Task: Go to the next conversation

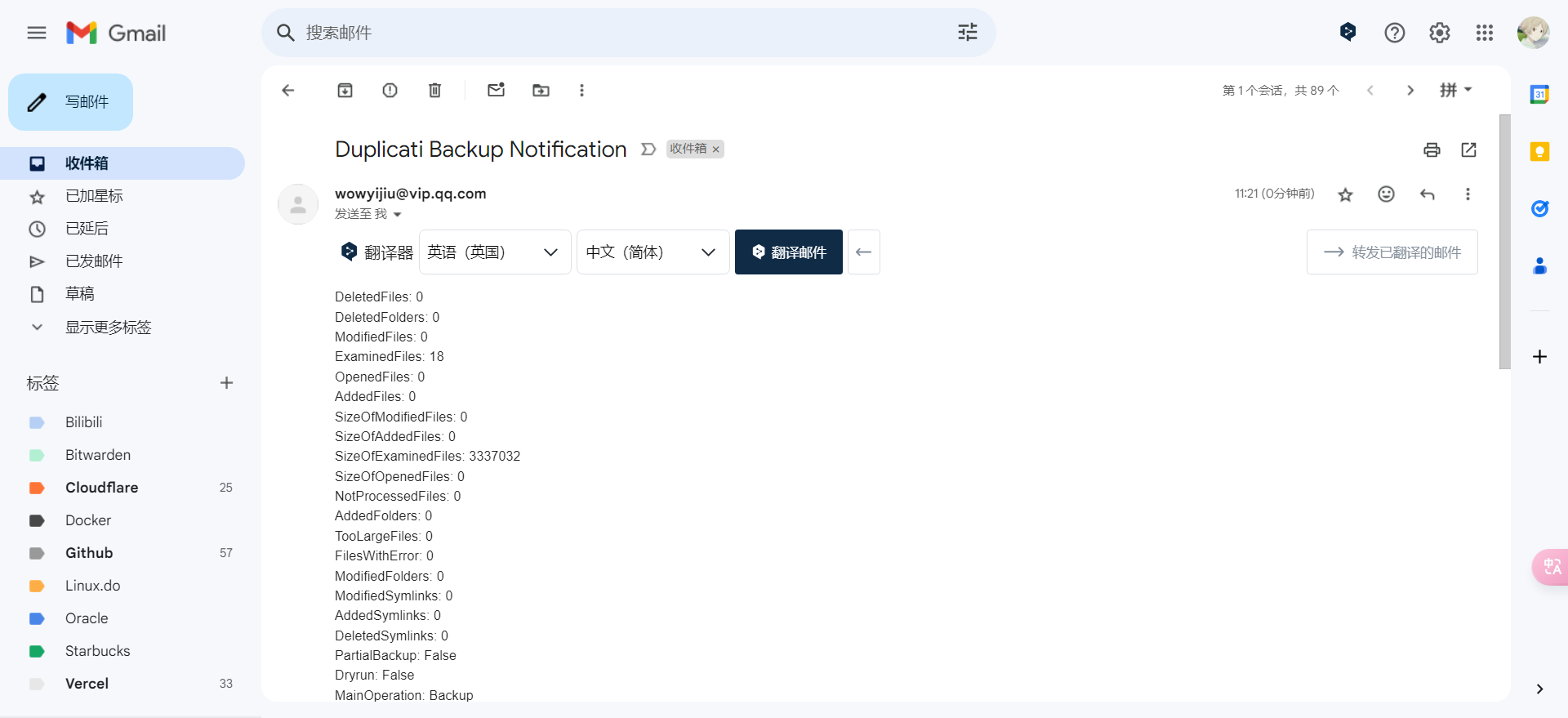Action: point(1410,90)
